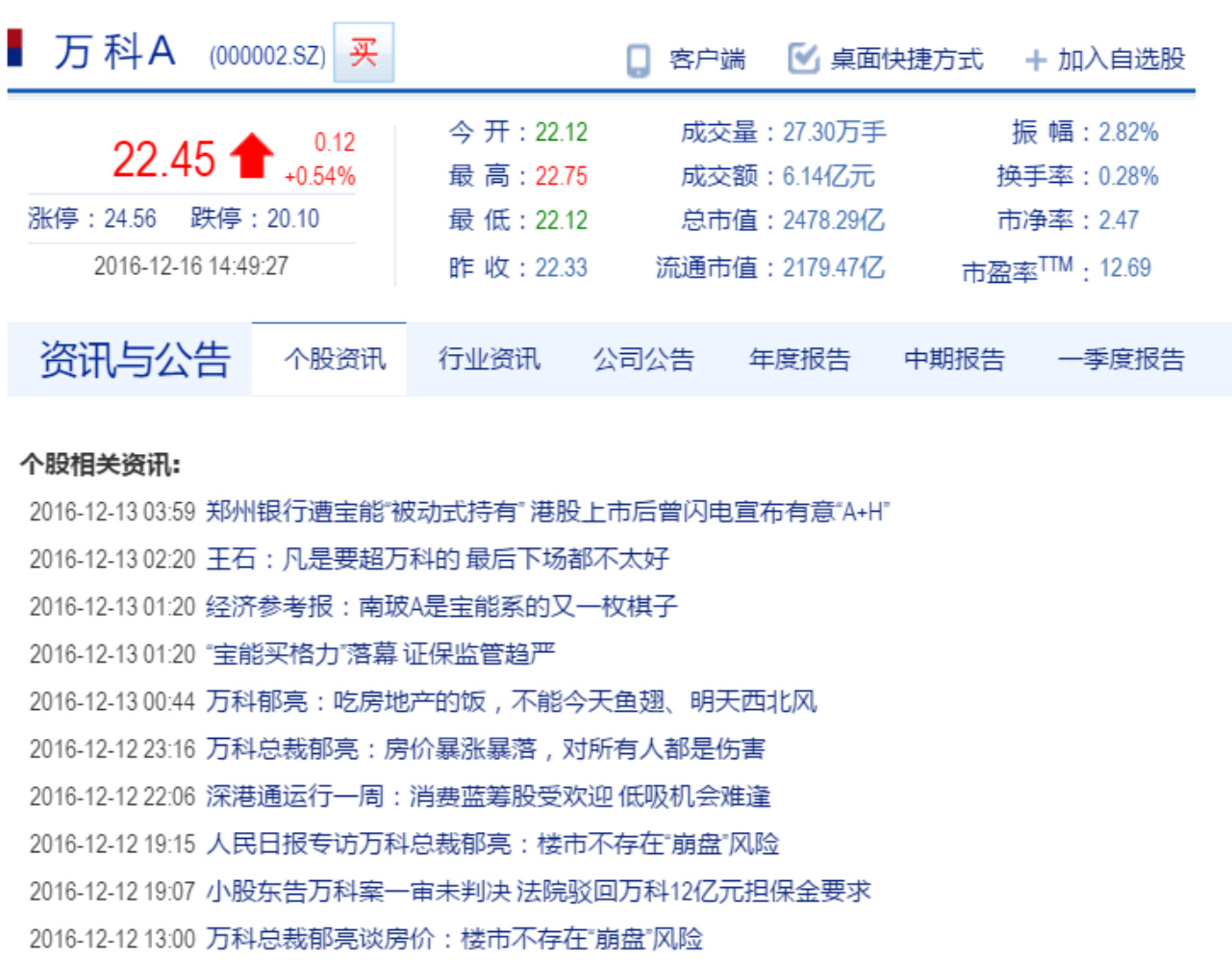The height and width of the screenshot is (961, 1232).
Task: Add stock via 加入自选股 link
Action: [x=1120, y=60]
